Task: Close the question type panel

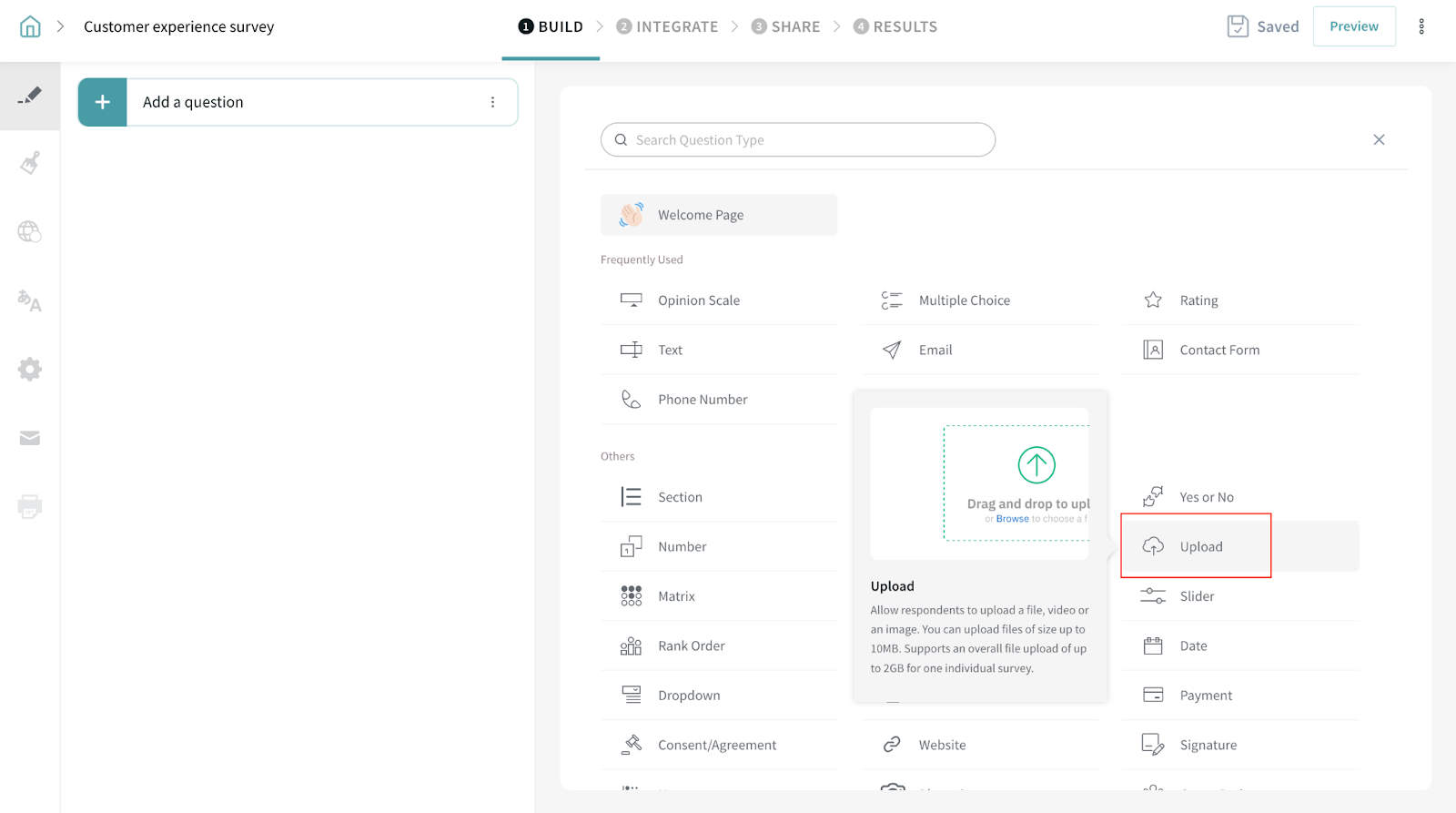Action: [1379, 139]
